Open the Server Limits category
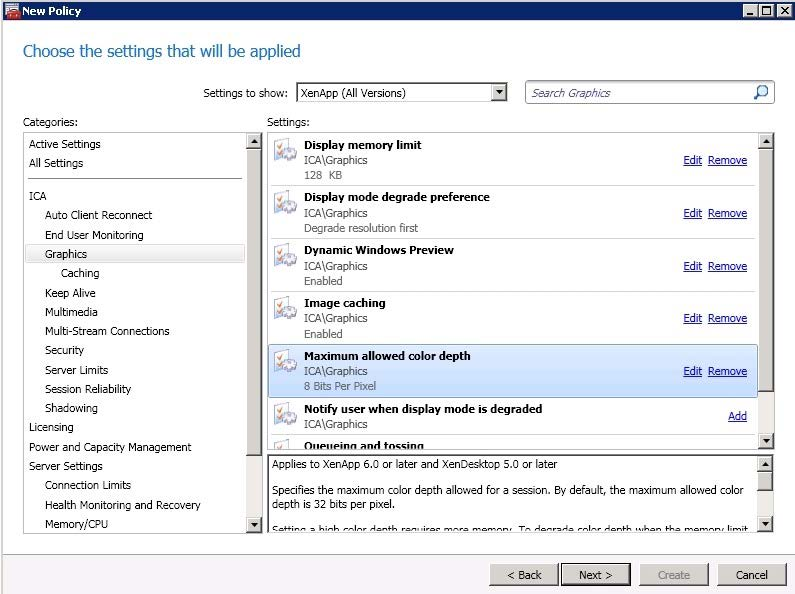 pyautogui.click(x=76, y=370)
